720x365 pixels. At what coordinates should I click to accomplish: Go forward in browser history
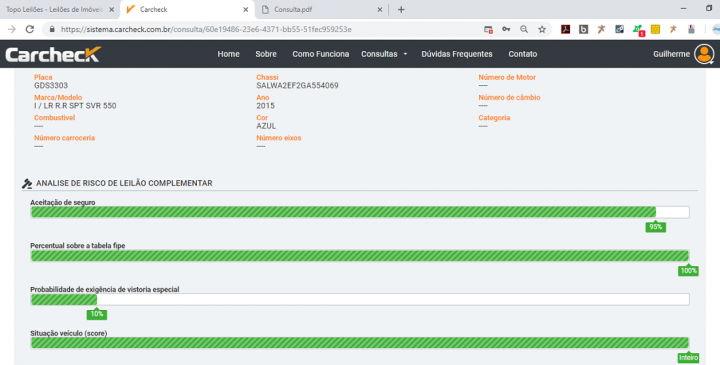(x=11, y=29)
